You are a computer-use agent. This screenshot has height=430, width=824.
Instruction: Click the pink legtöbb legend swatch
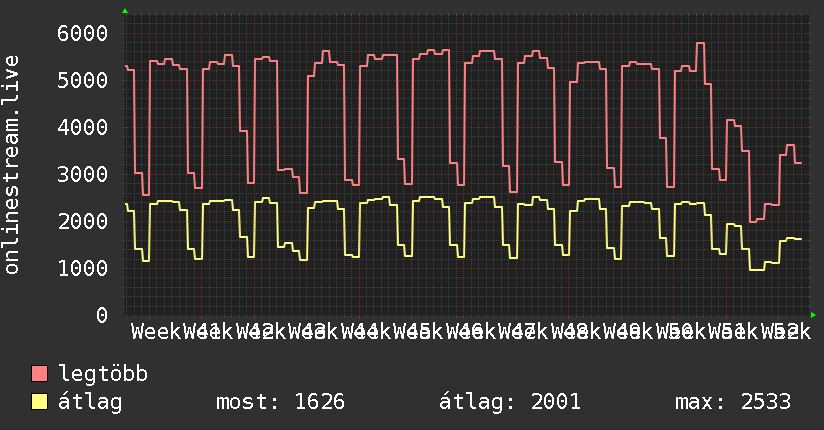pyautogui.click(x=39, y=374)
